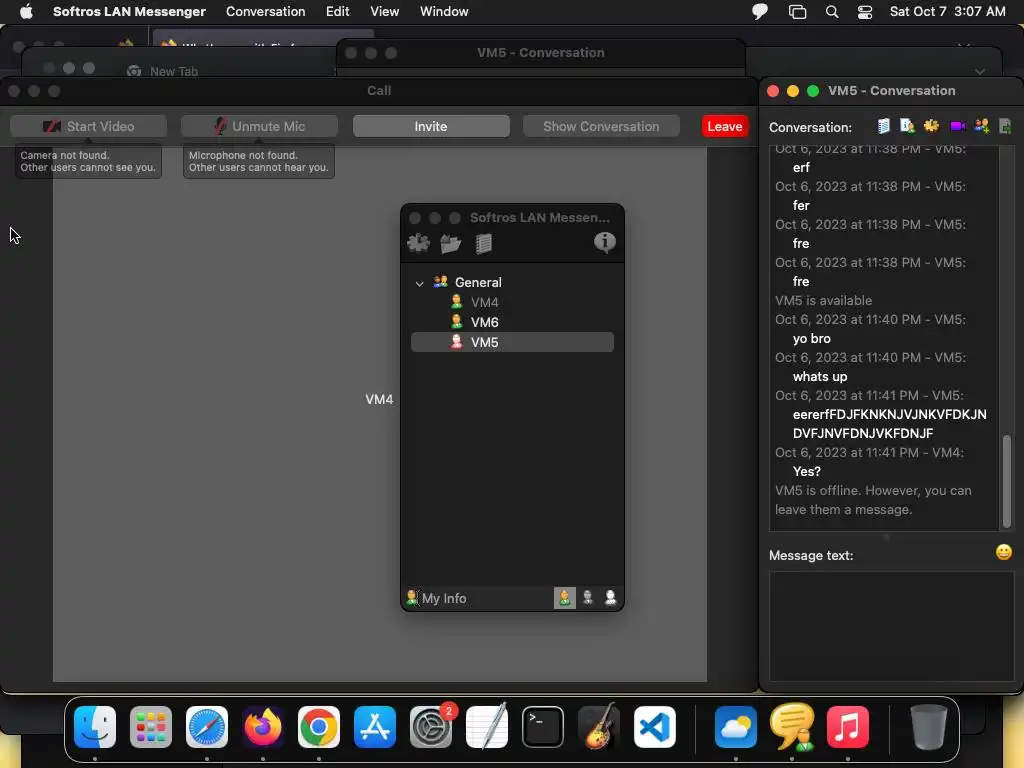This screenshot has height=768, width=1024.
Task: Open Music app from the dock
Action: coord(848,727)
